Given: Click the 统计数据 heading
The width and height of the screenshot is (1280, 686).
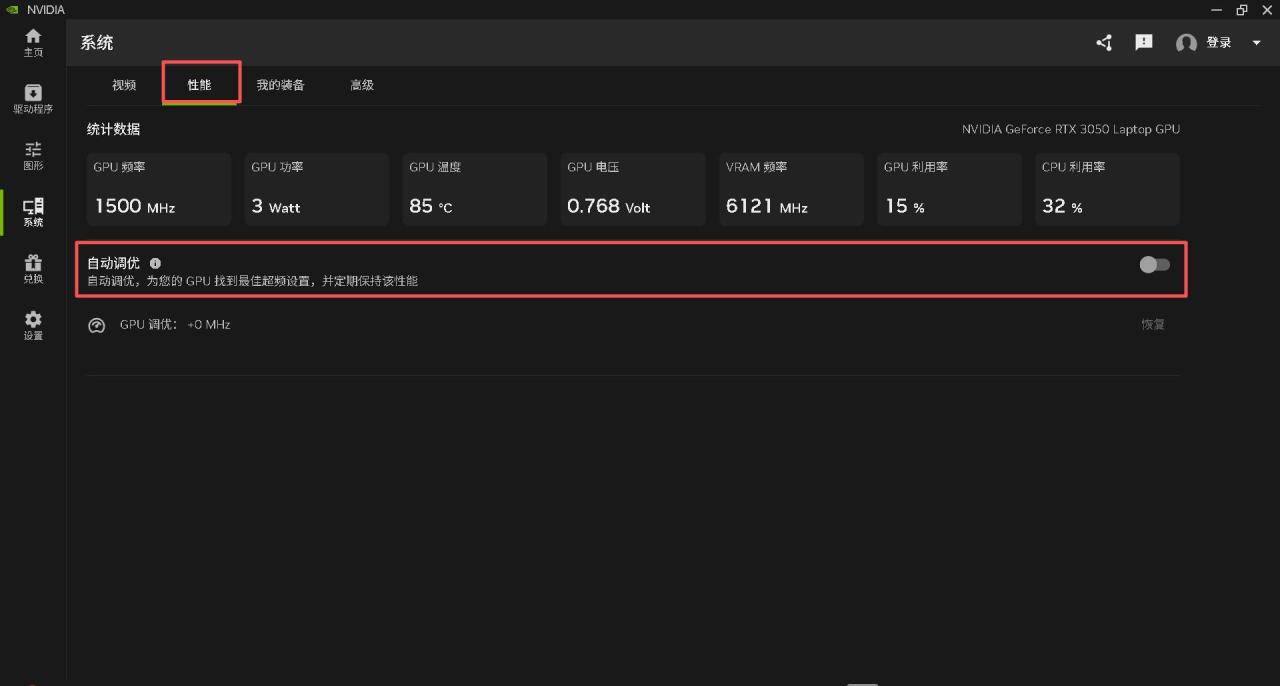Looking at the screenshot, I should tap(113, 129).
